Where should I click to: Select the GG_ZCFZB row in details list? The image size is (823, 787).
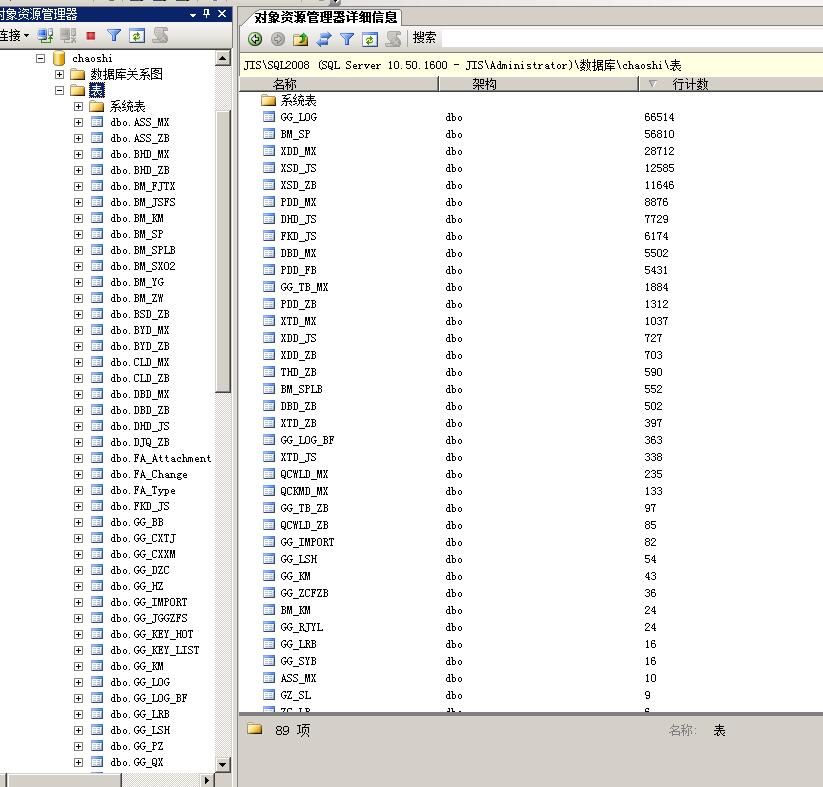[x=531, y=593]
